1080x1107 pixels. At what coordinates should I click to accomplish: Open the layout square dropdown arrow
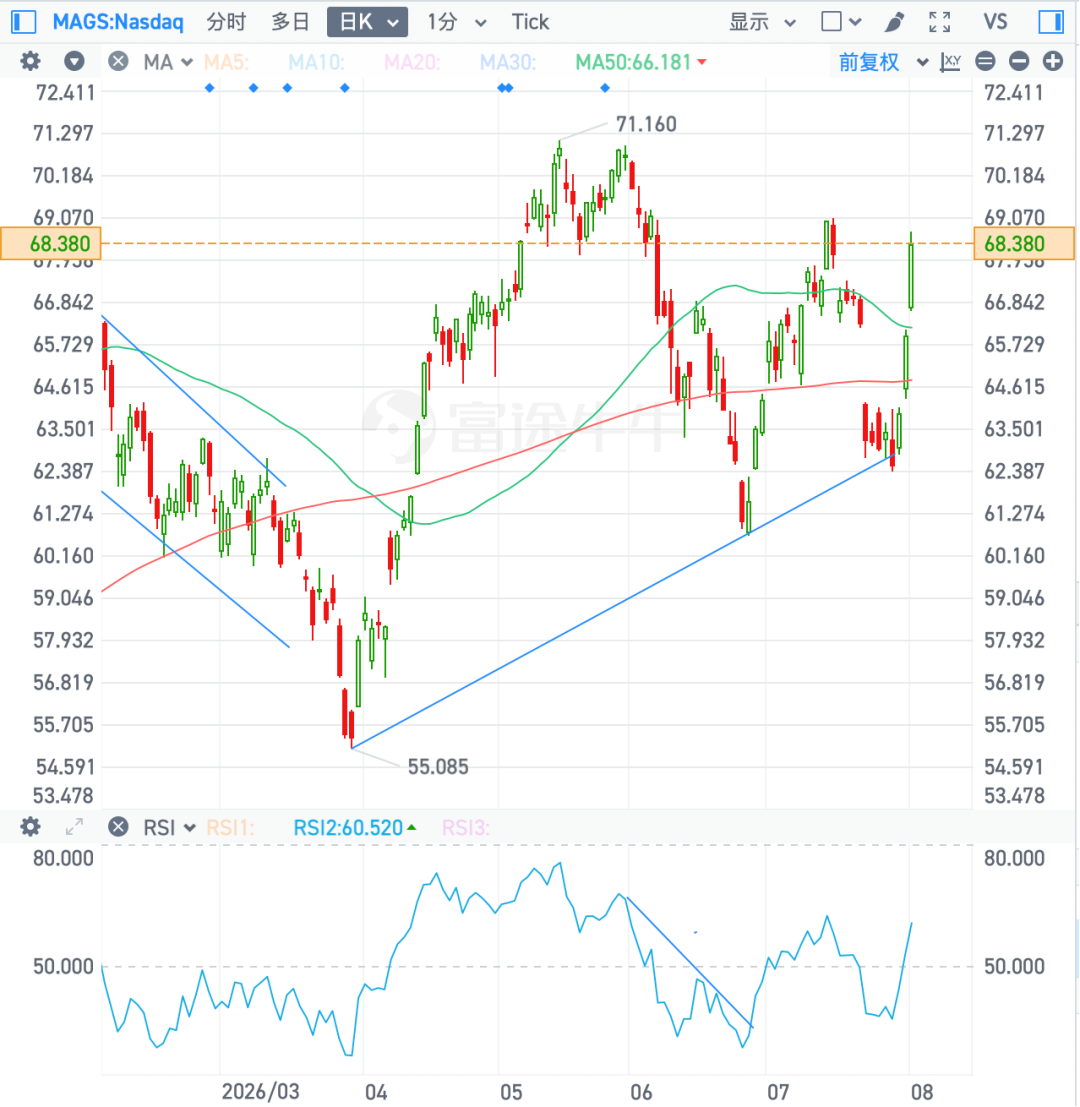coord(855,23)
